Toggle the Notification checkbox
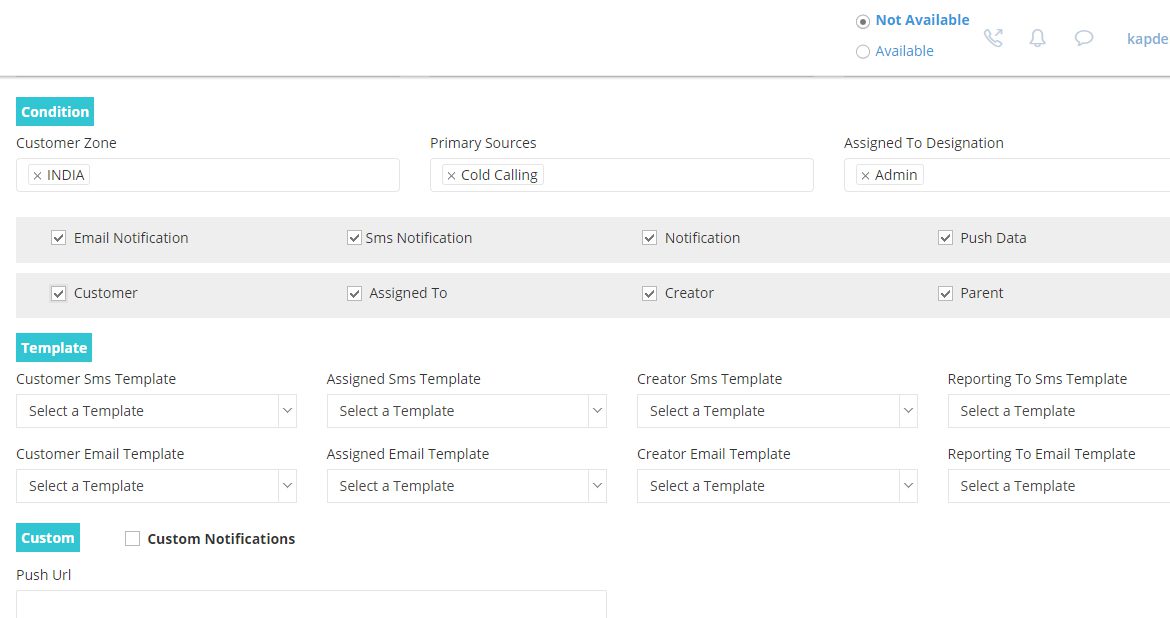 pyautogui.click(x=649, y=237)
